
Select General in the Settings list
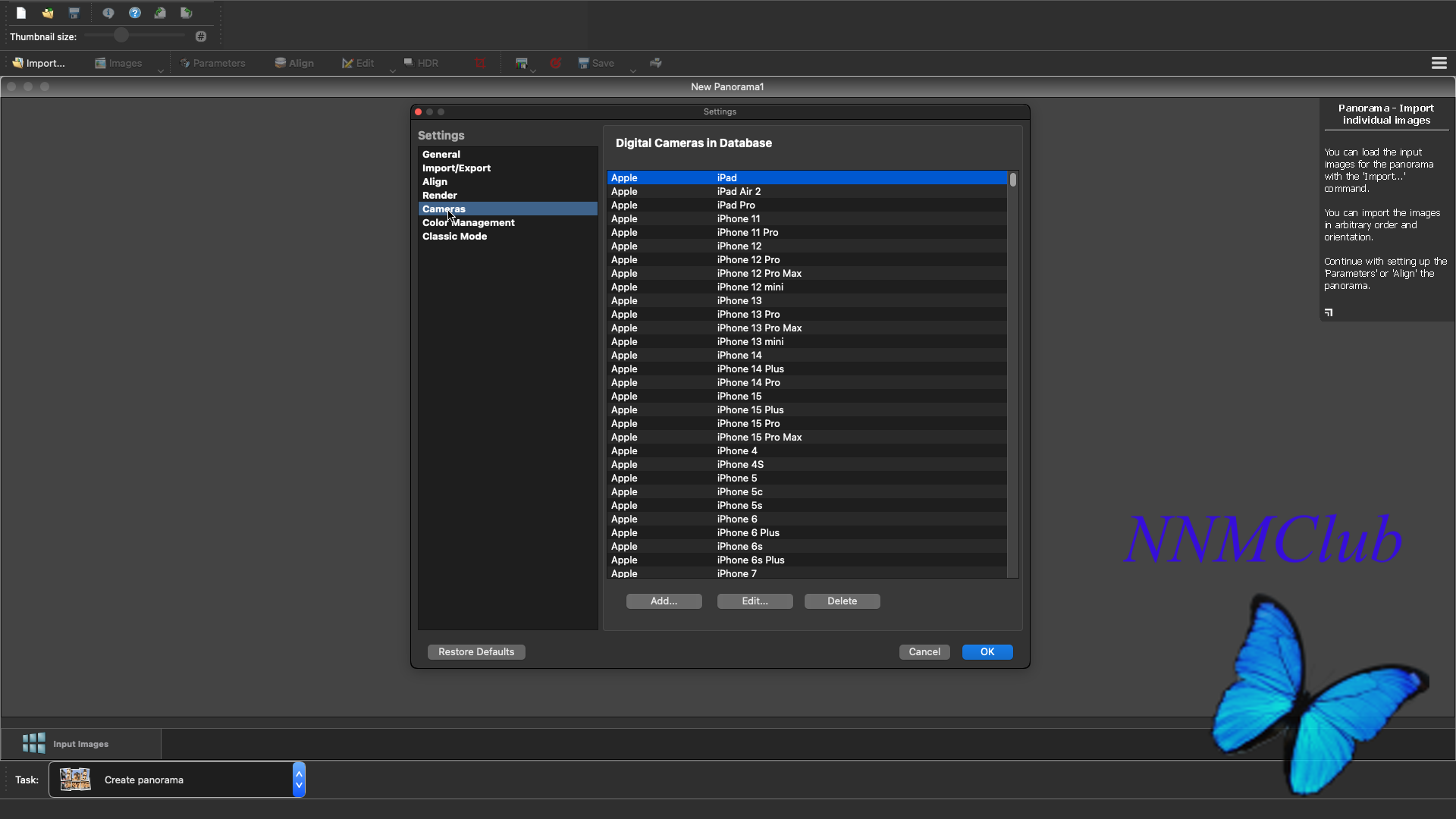(507, 154)
